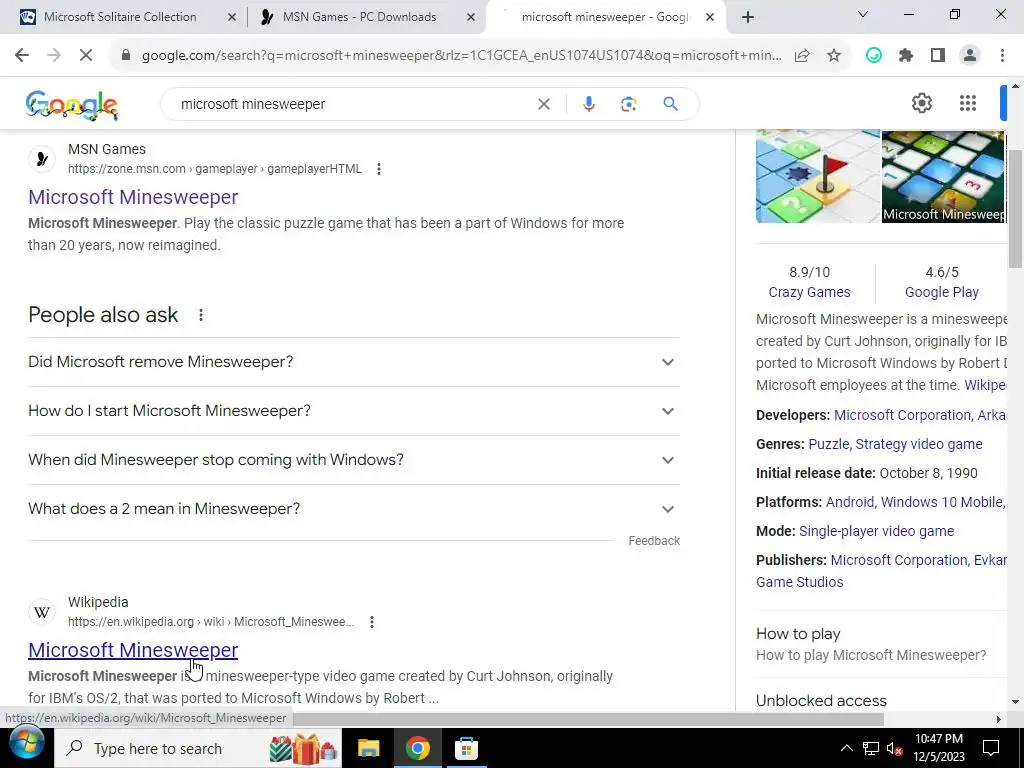Open Game Studios publisher link
Screen dimensions: 1024x768
click(x=799, y=582)
